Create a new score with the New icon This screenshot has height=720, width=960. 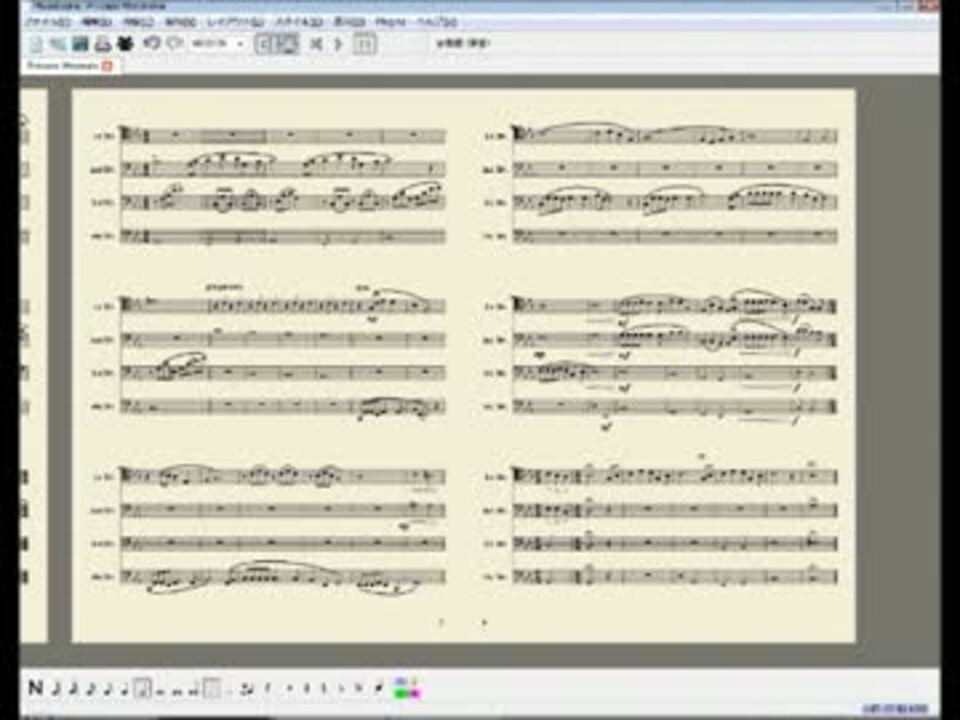pyautogui.click(x=37, y=43)
